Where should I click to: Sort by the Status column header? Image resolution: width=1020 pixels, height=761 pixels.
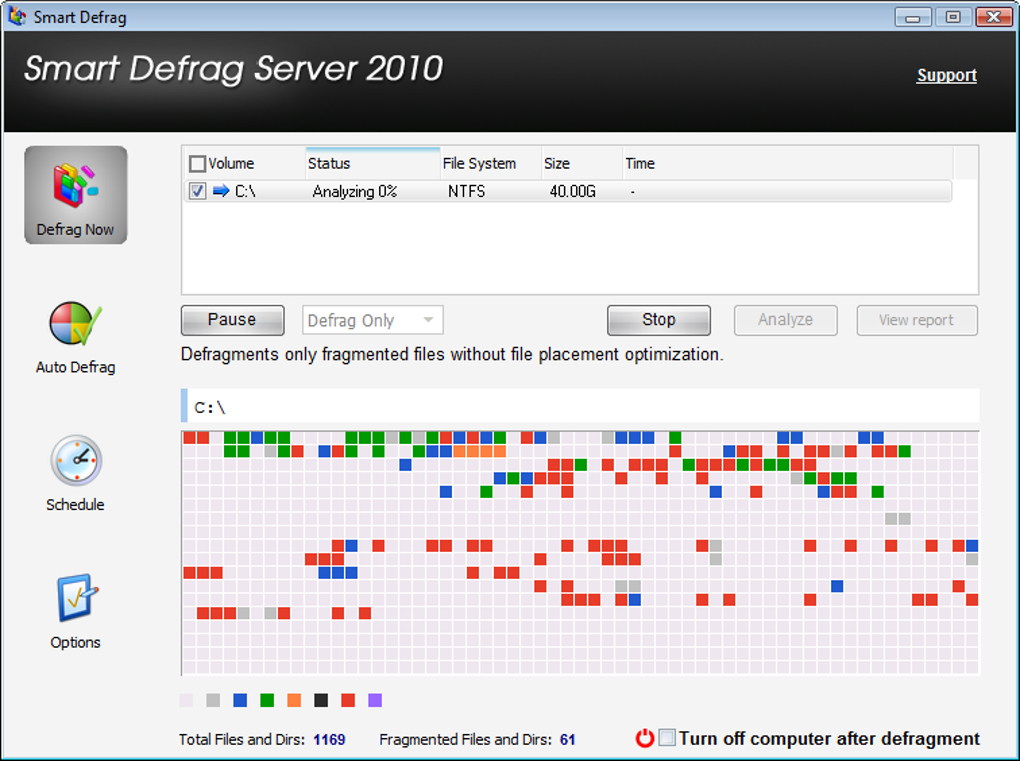pos(373,163)
